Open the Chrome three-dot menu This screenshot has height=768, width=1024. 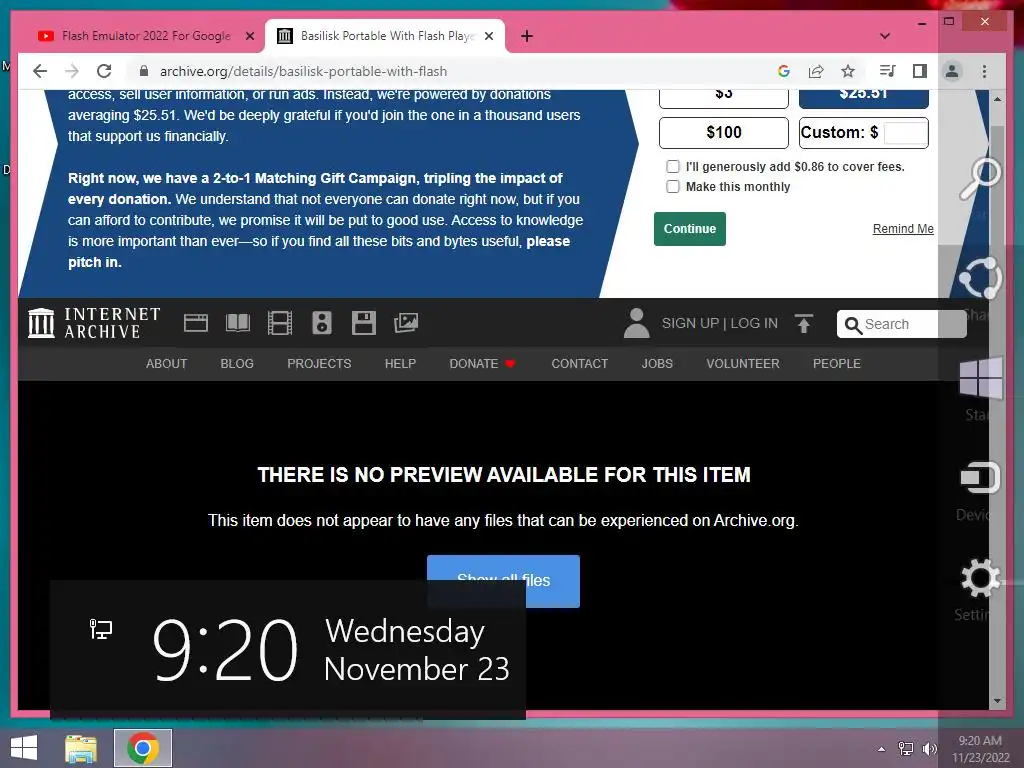(x=984, y=71)
